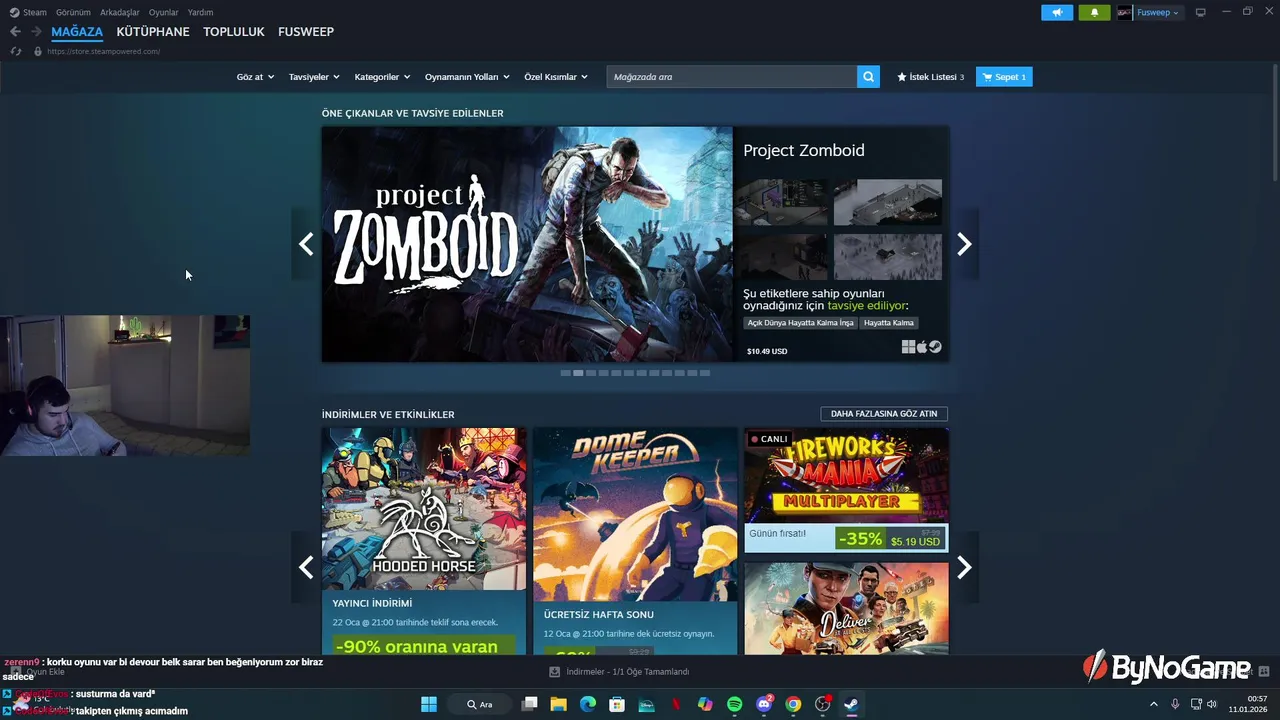Open Discord from taskbar
The image size is (1280, 720).
(765, 704)
